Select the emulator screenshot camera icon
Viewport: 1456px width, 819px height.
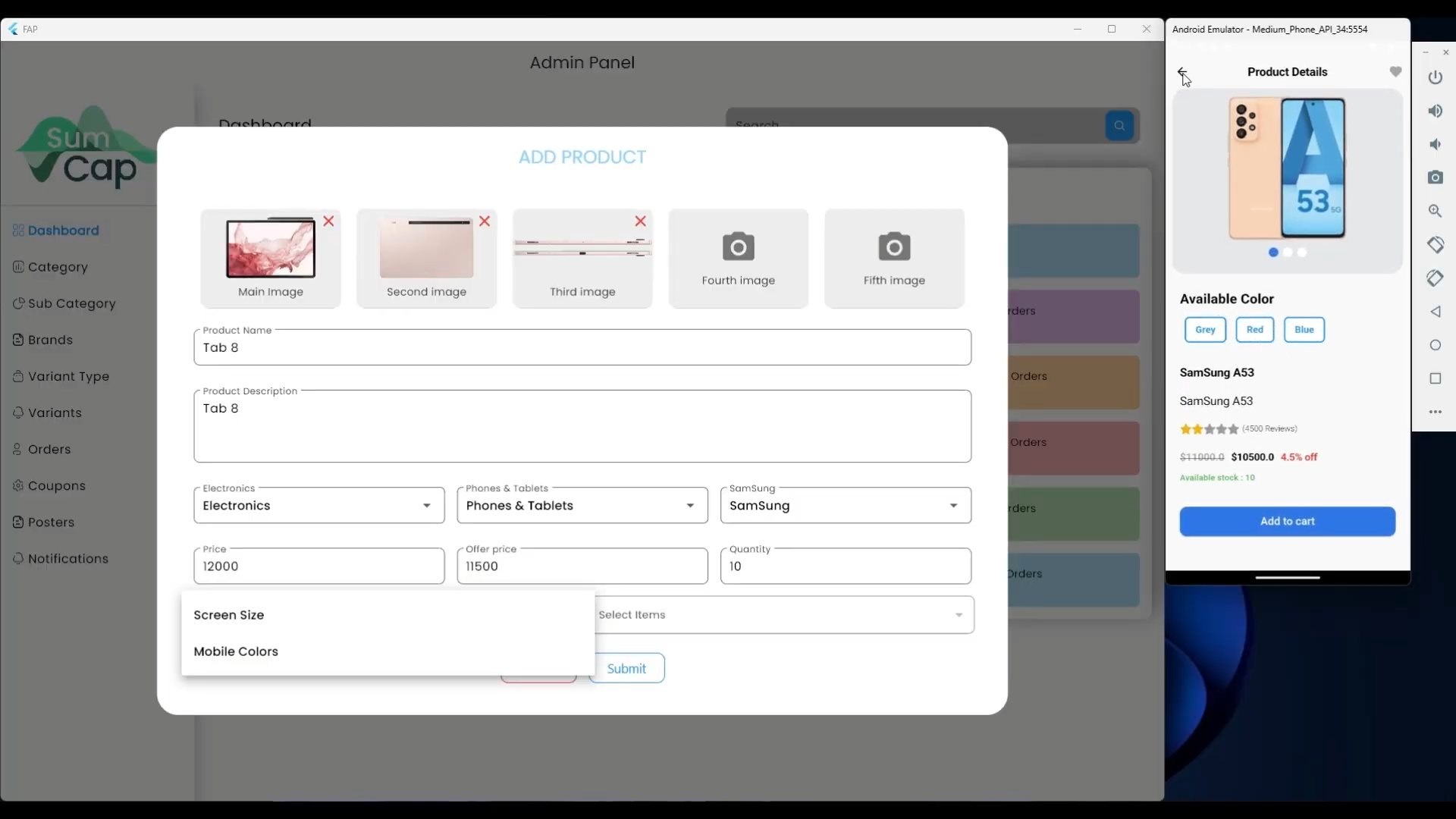(1436, 177)
